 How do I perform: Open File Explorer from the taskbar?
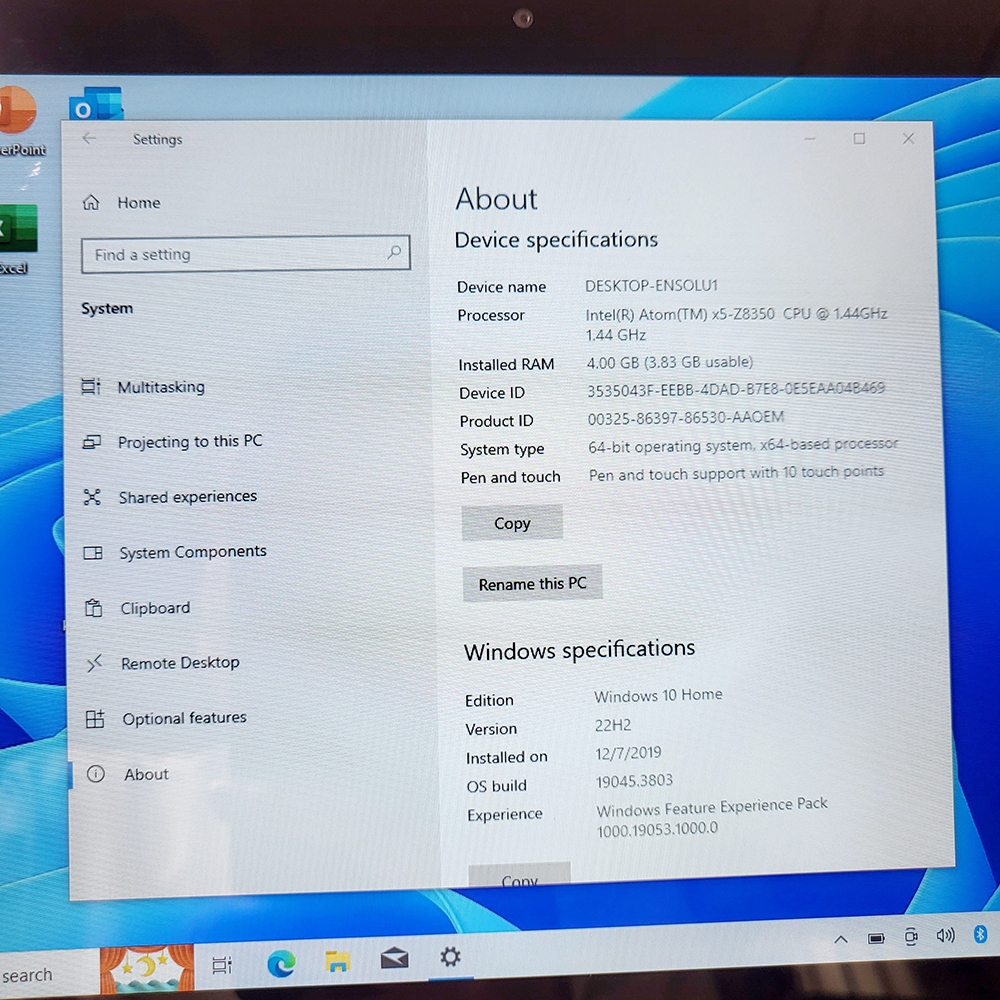pyautogui.click(x=338, y=962)
